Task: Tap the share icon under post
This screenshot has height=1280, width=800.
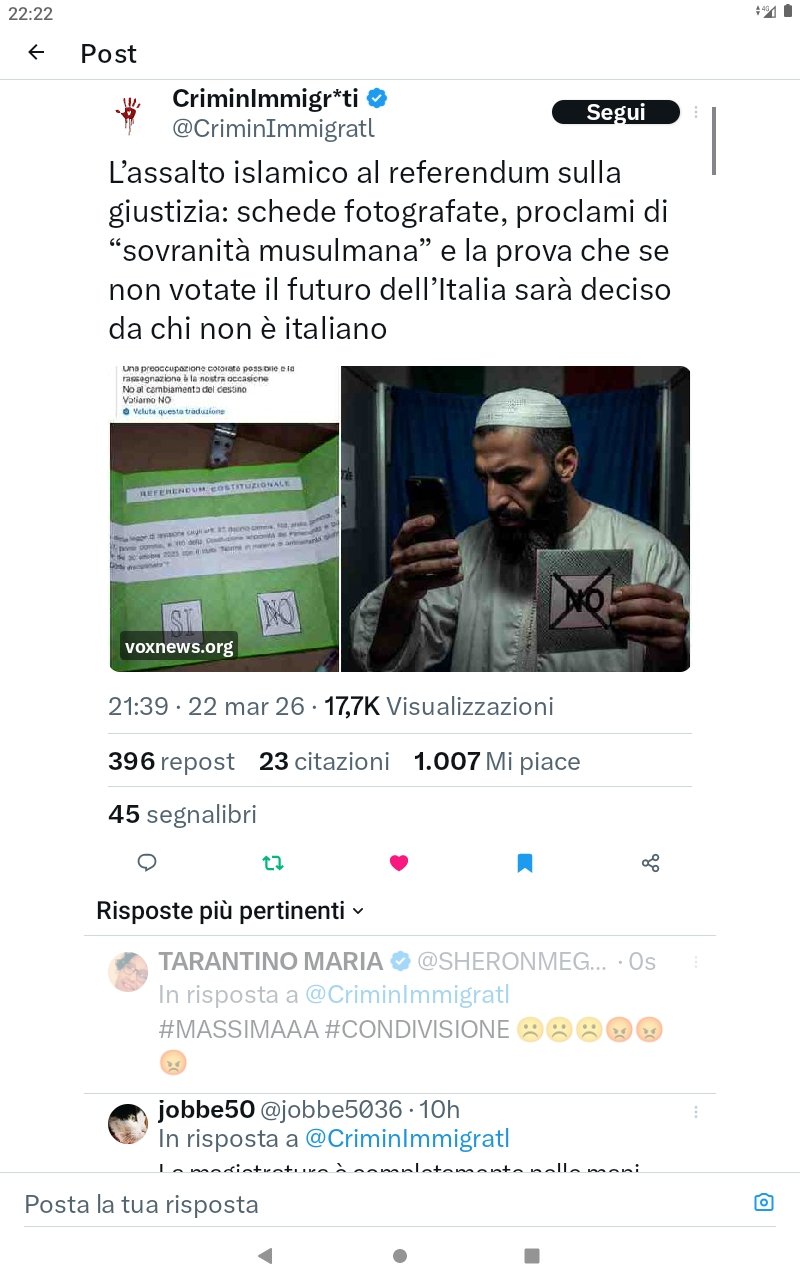Action: point(650,863)
